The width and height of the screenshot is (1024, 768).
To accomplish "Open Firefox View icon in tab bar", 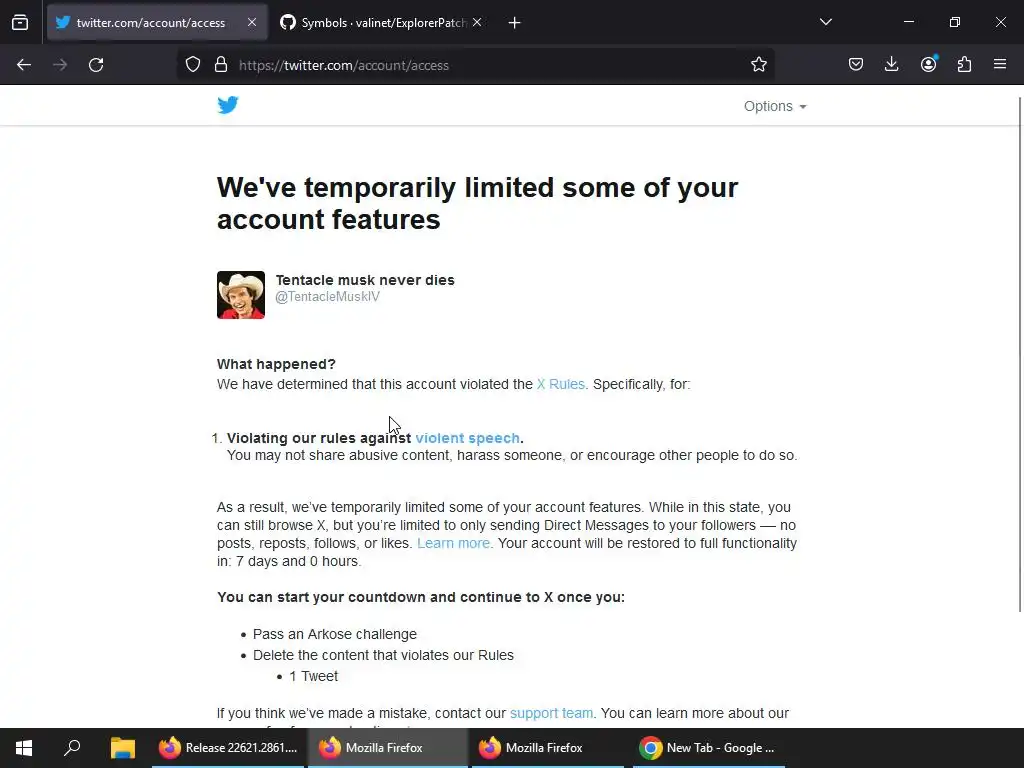I will click(20, 22).
